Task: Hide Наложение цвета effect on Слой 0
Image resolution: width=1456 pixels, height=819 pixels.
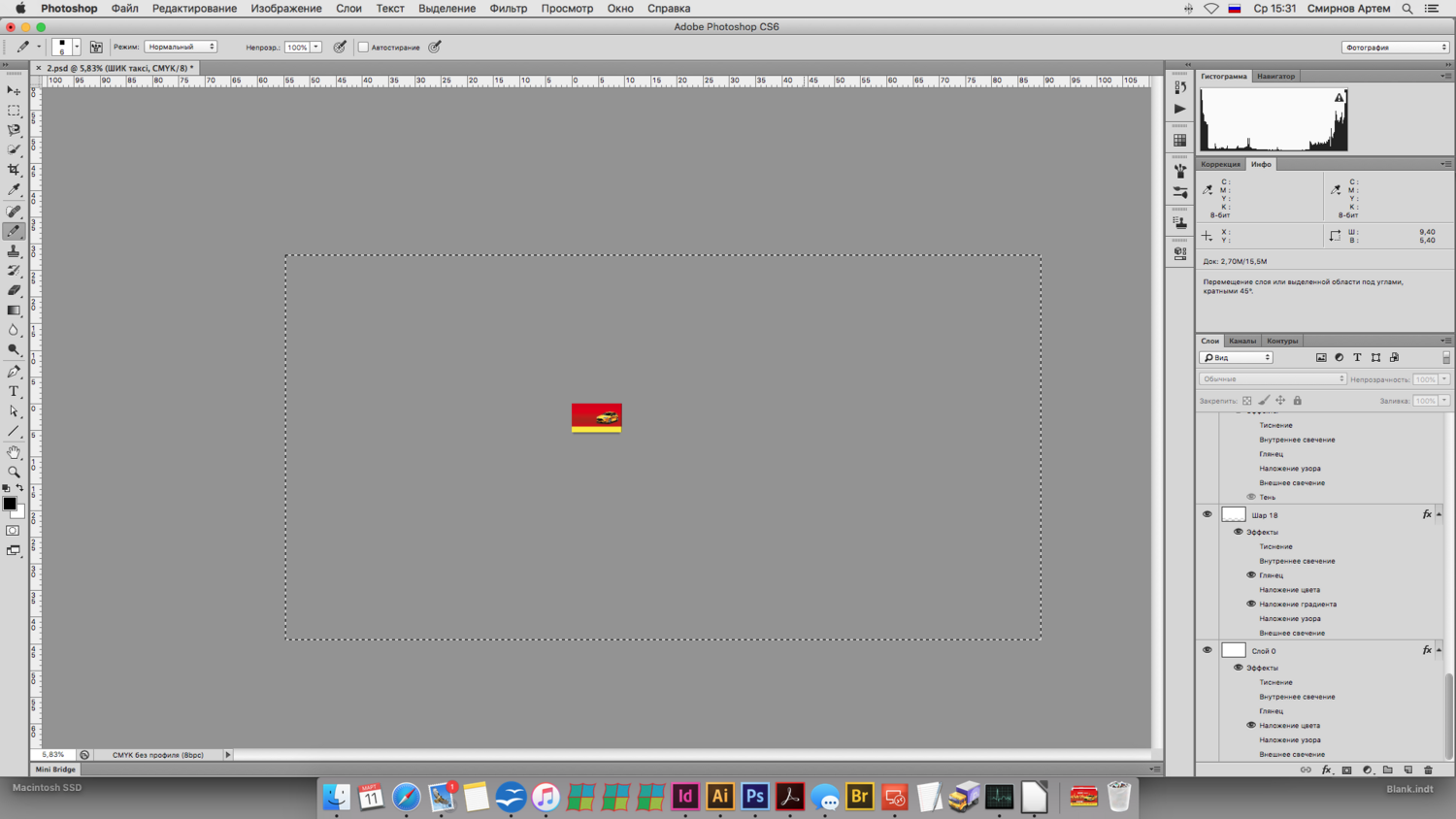Action: [1251, 725]
